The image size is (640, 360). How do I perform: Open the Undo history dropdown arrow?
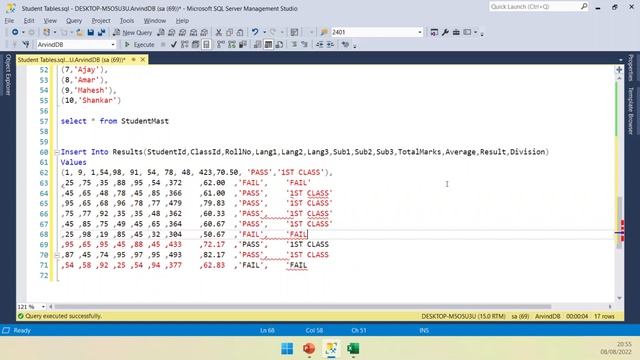click(264, 32)
